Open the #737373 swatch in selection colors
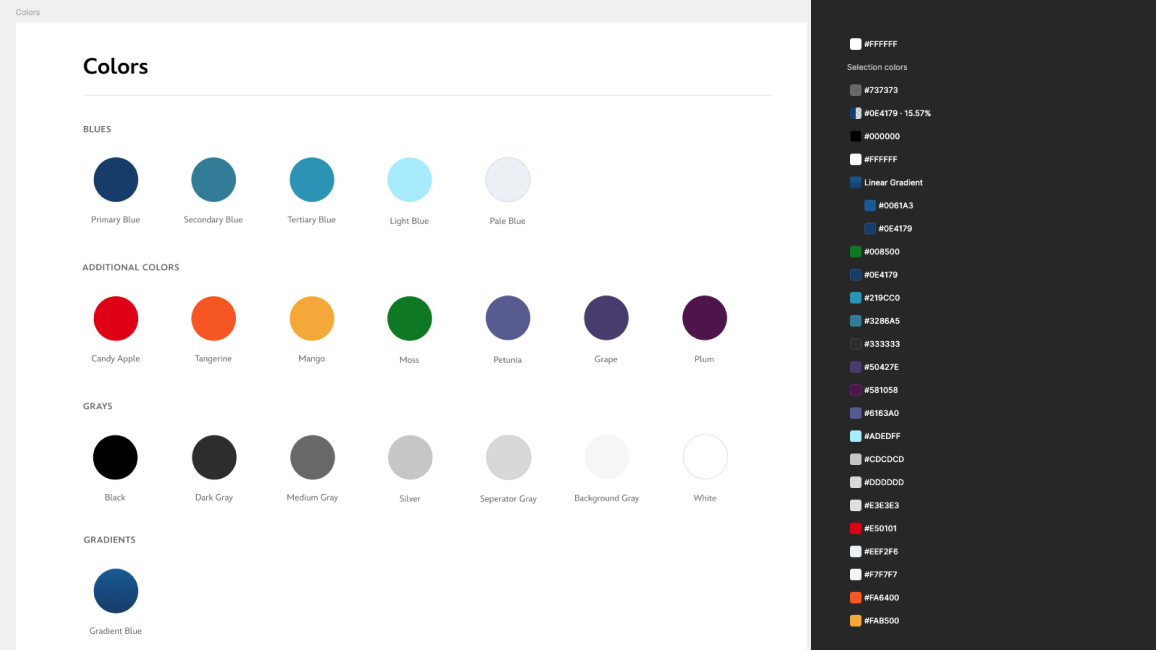The height and width of the screenshot is (650, 1156). click(856, 90)
